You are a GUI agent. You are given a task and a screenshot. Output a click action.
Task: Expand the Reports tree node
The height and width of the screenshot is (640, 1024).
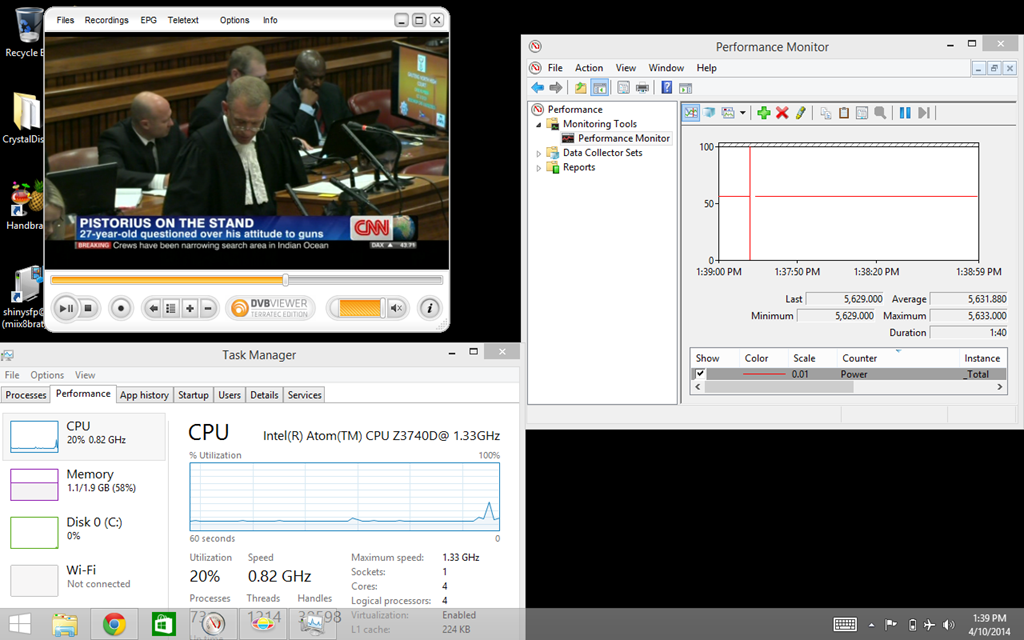point(539,167)
